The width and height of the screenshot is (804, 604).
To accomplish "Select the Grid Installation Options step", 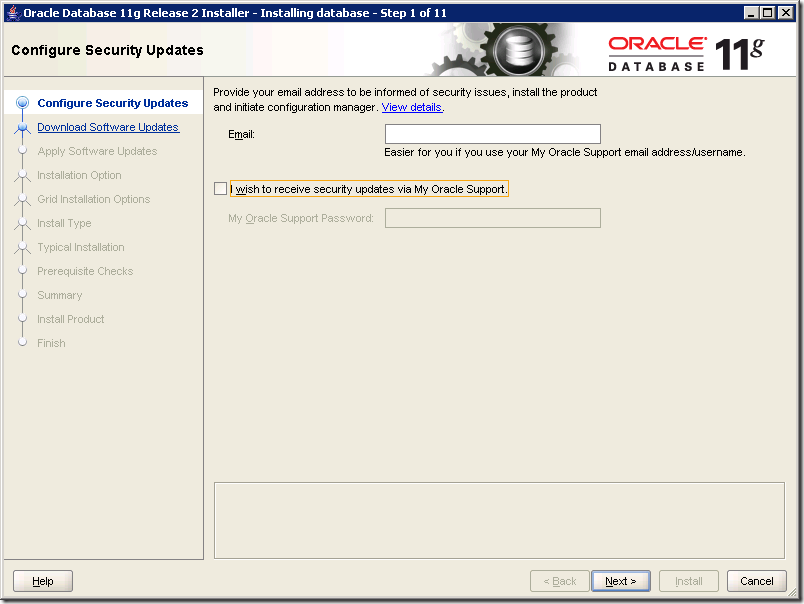I will [93, 199].
